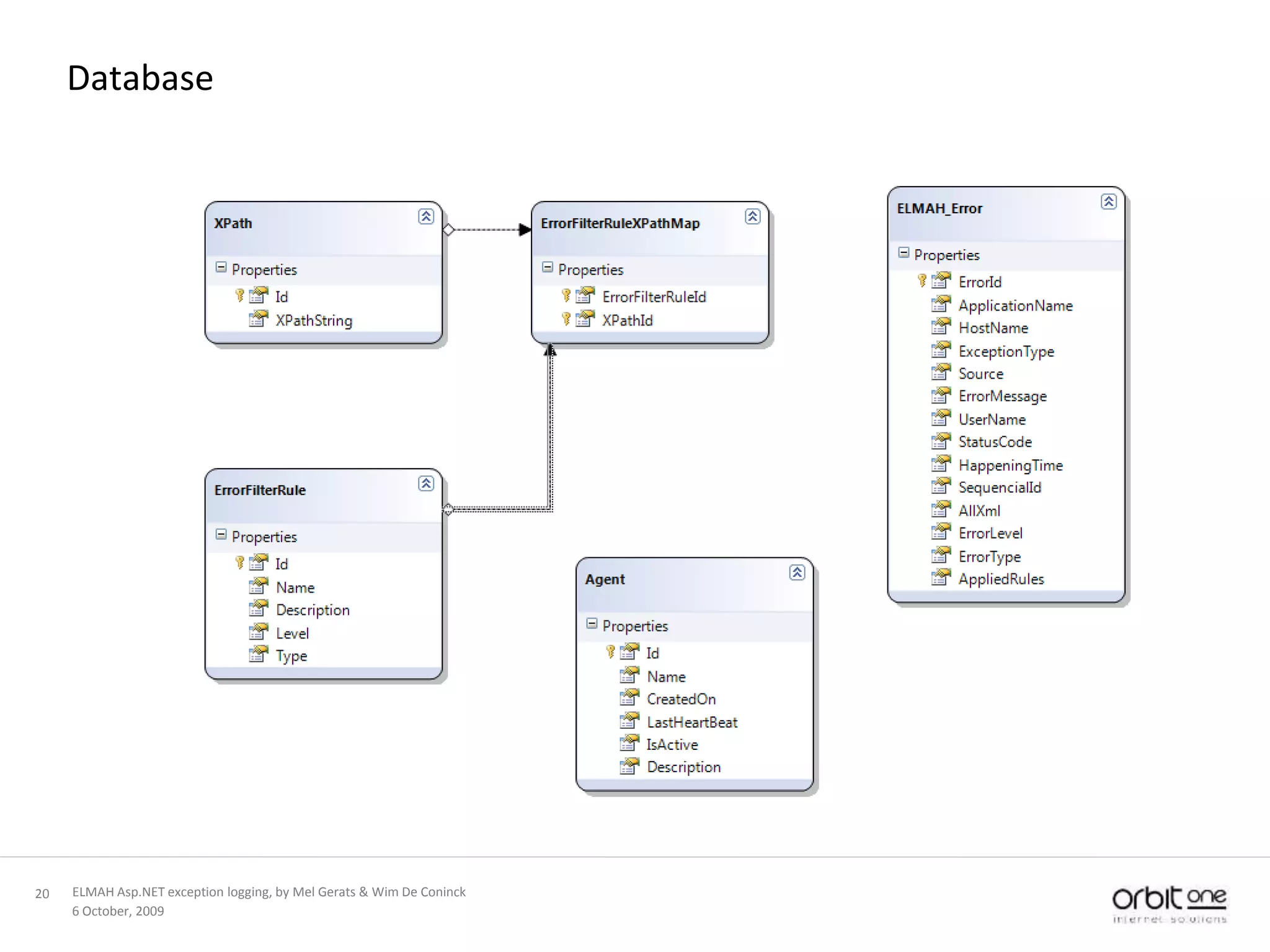Collapse Properties section of ErrorFilterRule
Viewport: 1270px width, 952px height.
[x=221, y=534]
